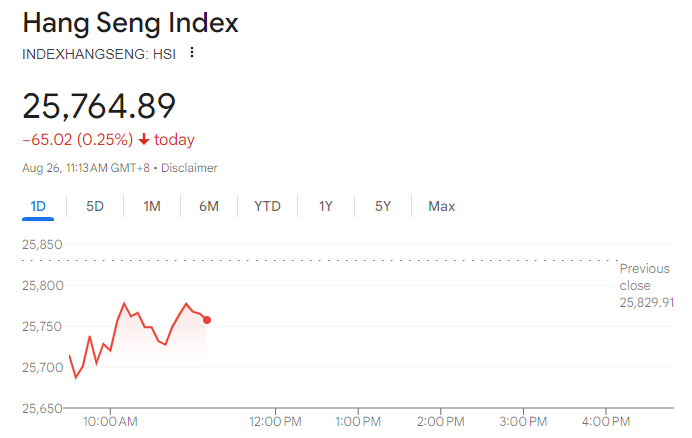Click the red current-price dot on chart
The height and width of the screenshot is (438, 692).
207,320
